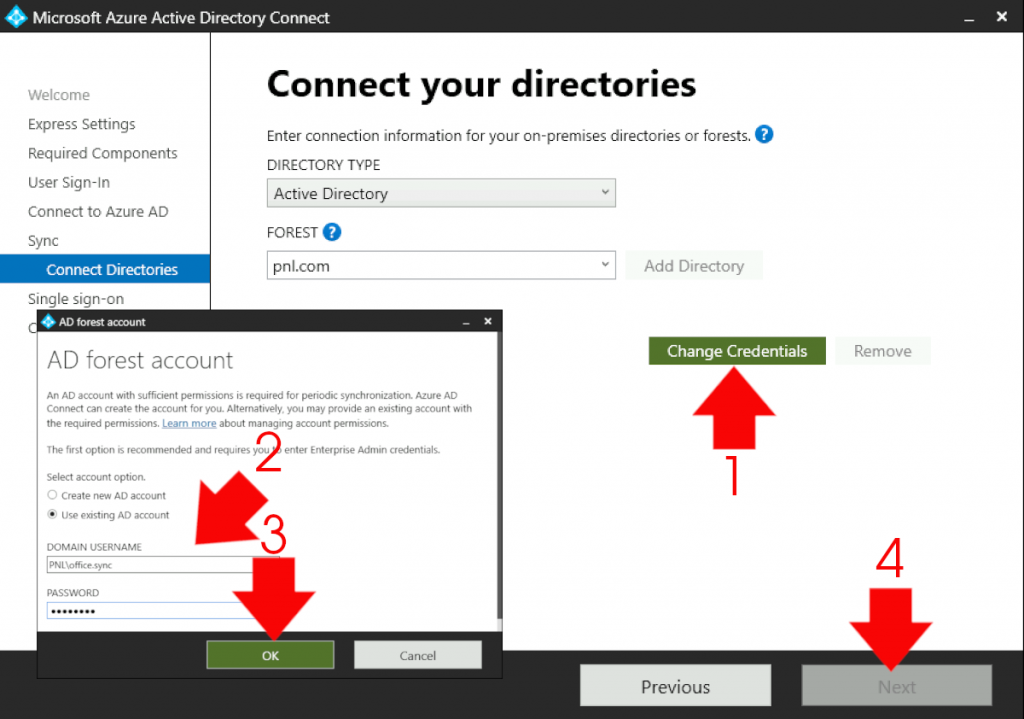This screenshot has width=1024, height=719.
Task: Open the User Sign-In step
Action: (67, 182)
